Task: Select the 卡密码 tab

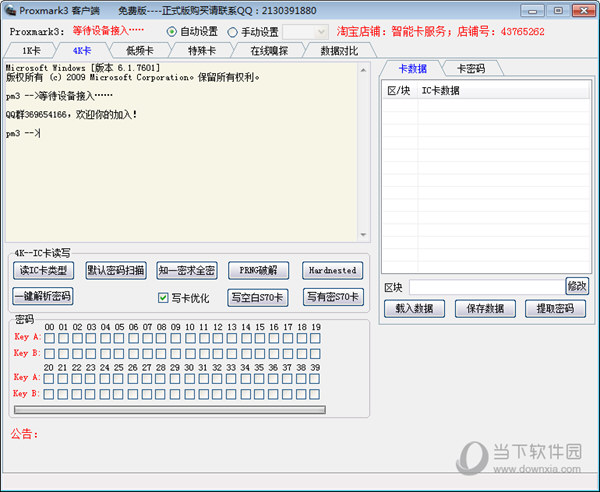Action: pos(471,69)
